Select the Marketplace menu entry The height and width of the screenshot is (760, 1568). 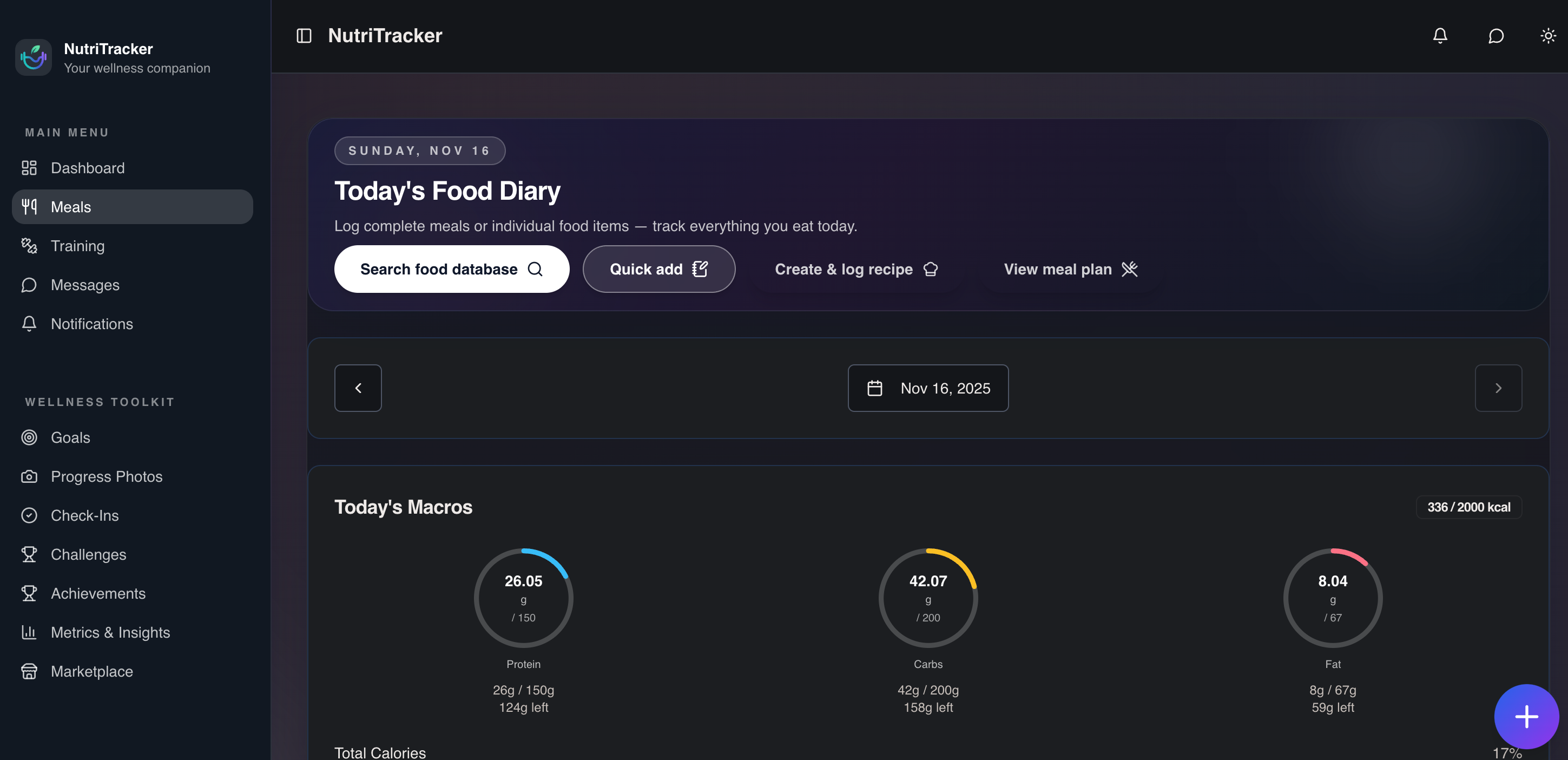point(91,671)
